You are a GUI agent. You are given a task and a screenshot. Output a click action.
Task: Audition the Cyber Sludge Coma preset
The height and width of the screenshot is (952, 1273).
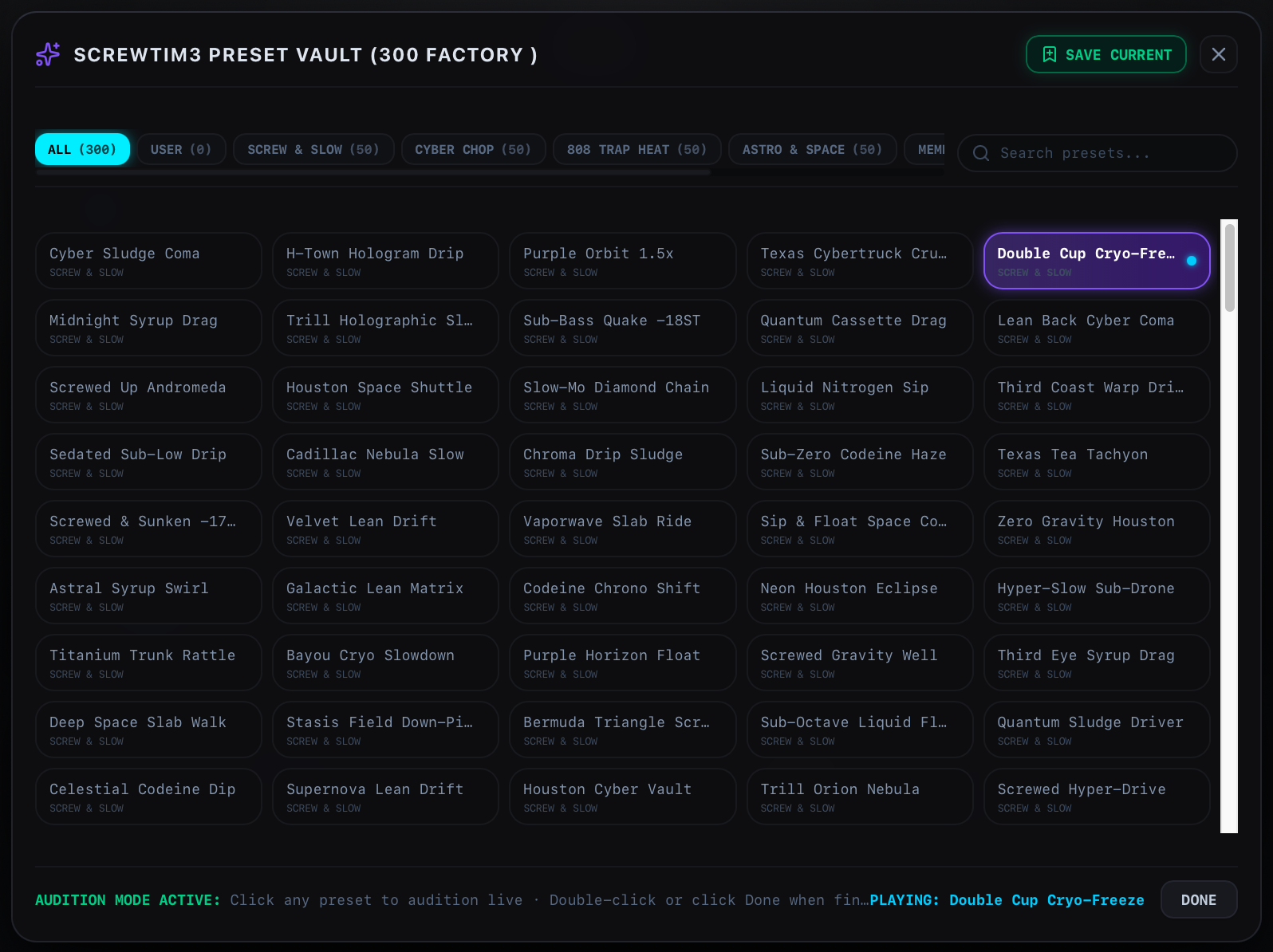(x=148, y=261)
